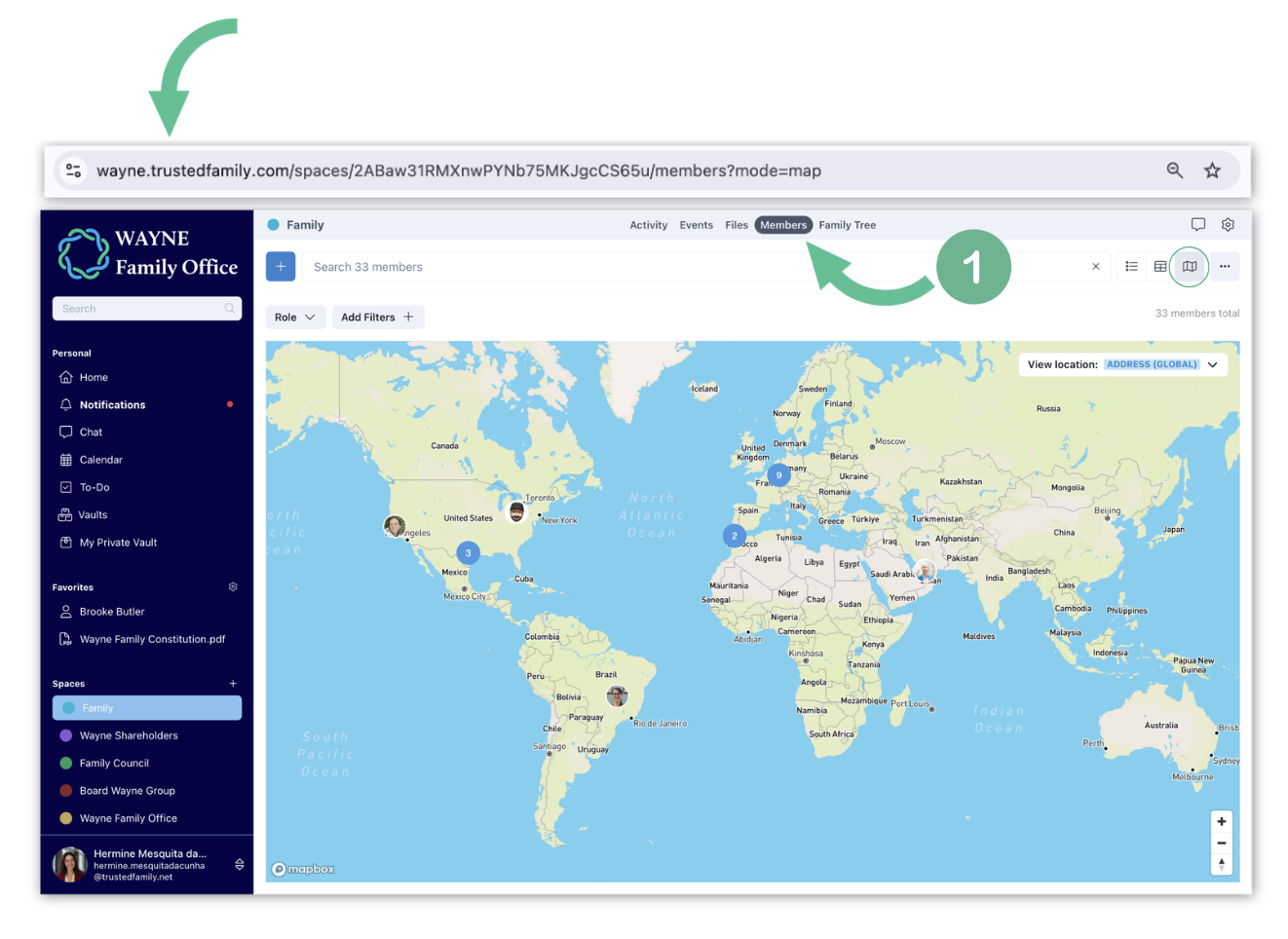1288x939 pixels.
Task: Switch to Files tab
Action: 737,225
